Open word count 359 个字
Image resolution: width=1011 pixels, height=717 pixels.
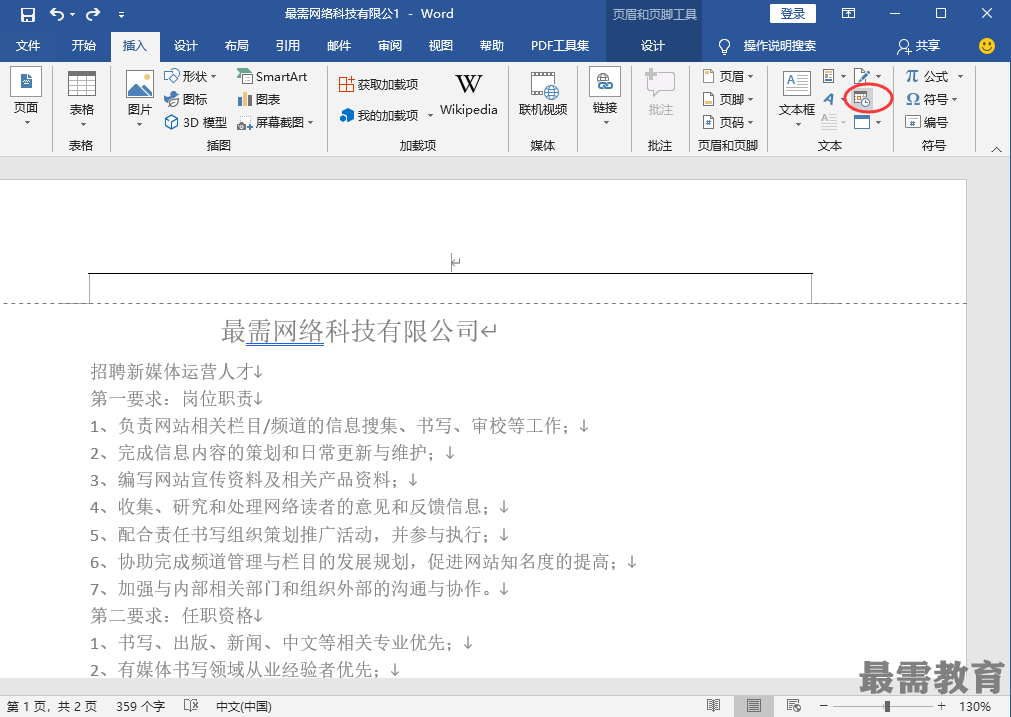pos(141,707)
